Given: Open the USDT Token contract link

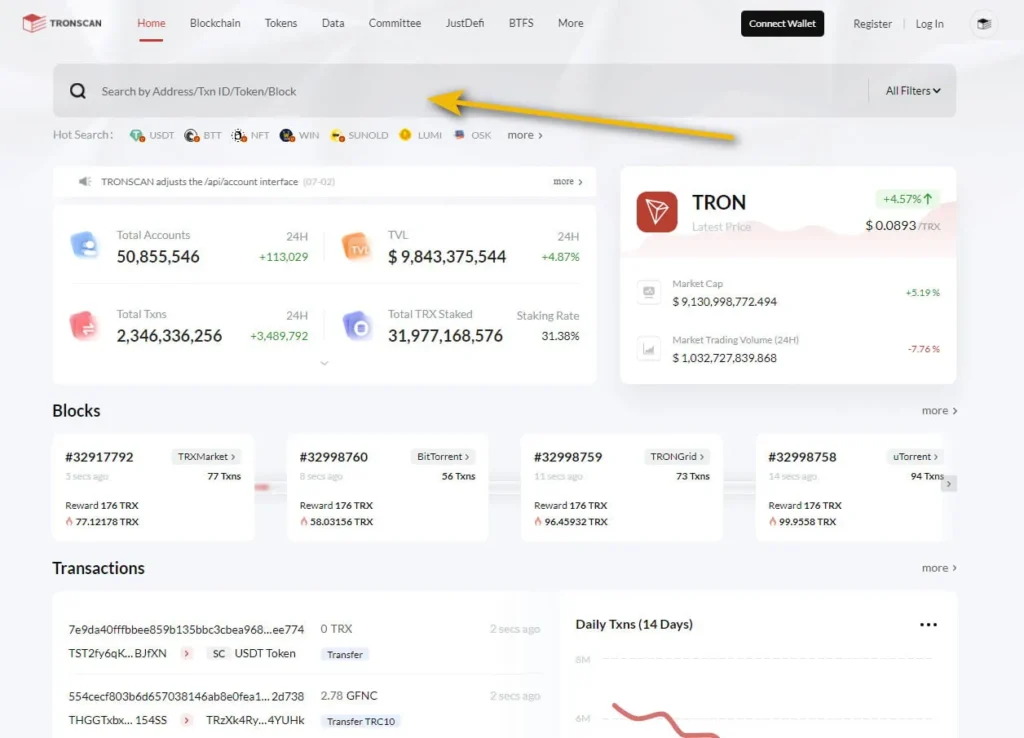Looking at the screenshot, I should pyautogui.click(x=264, y=653).
